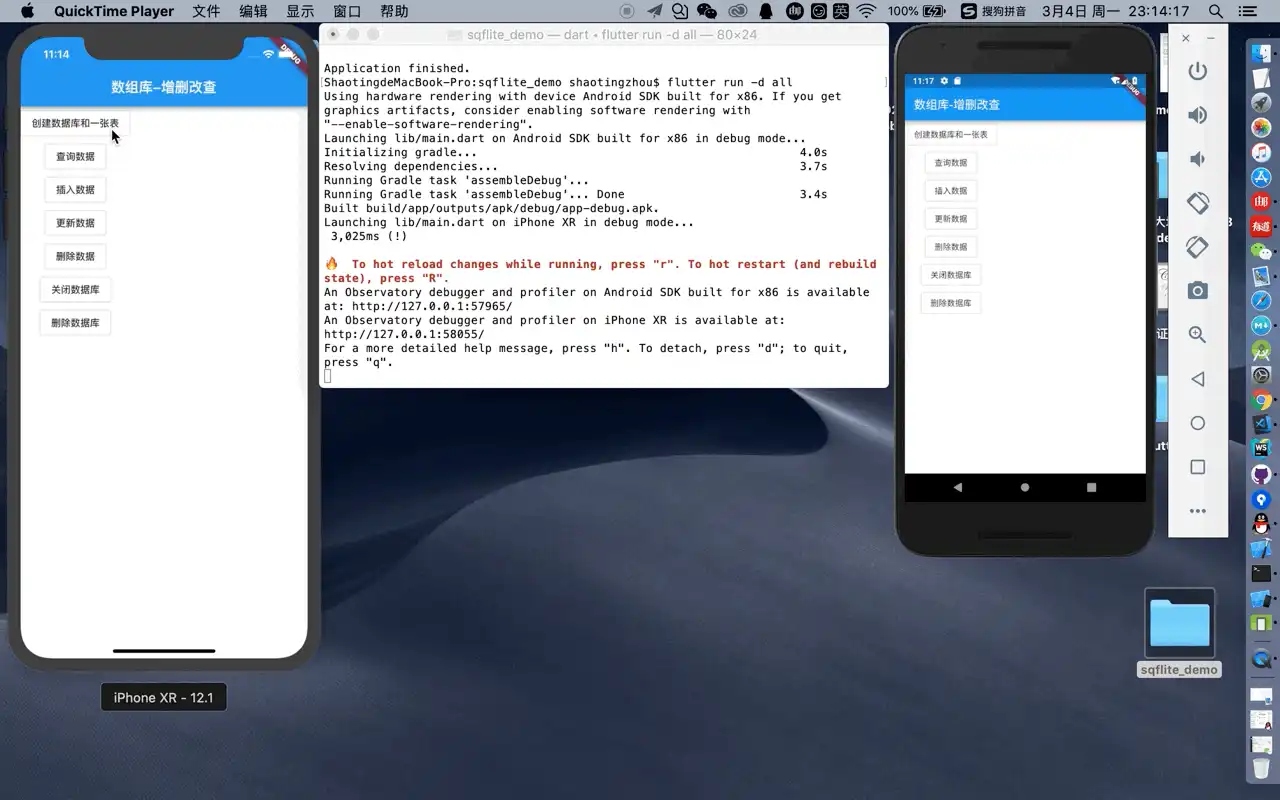This screenshot has width=1280, height=800.
Task: Open iTunes from the Dock
Action: 1261,152
